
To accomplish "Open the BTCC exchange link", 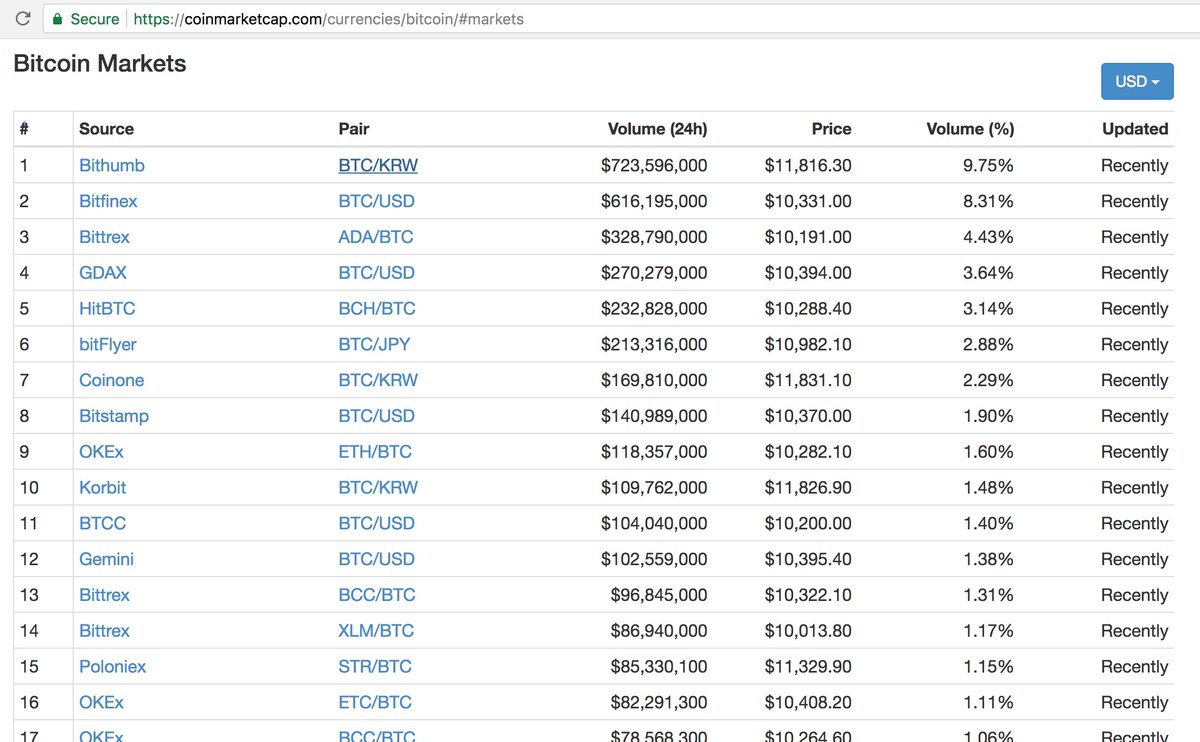I will pyautogui.click(x=103, y=524).
